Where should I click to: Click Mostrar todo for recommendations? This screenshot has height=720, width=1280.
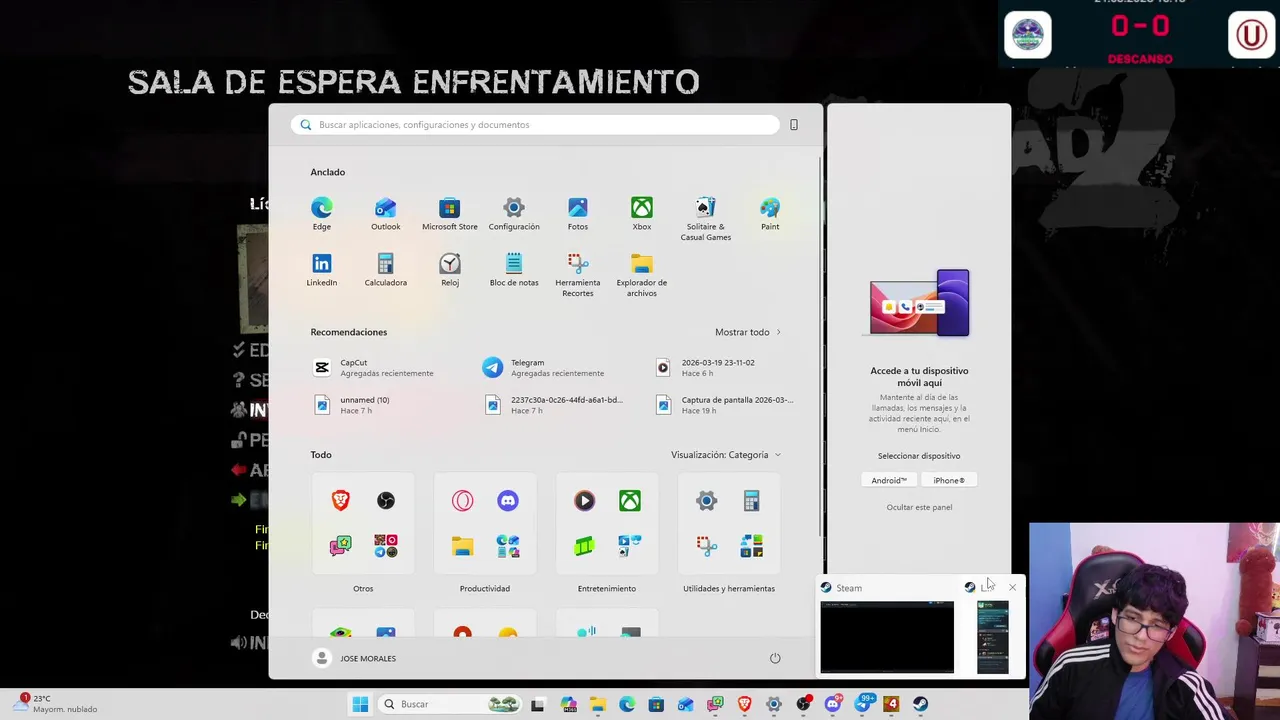(748, 332)
